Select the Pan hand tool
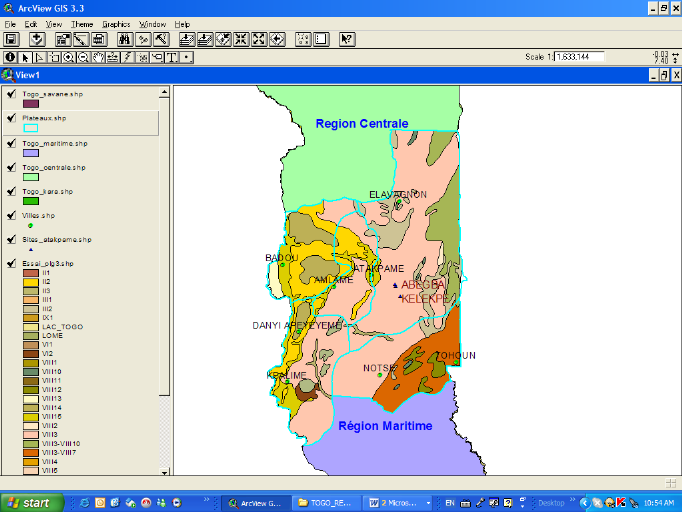Viewport: 682px width, 512px height. point(99,57)
